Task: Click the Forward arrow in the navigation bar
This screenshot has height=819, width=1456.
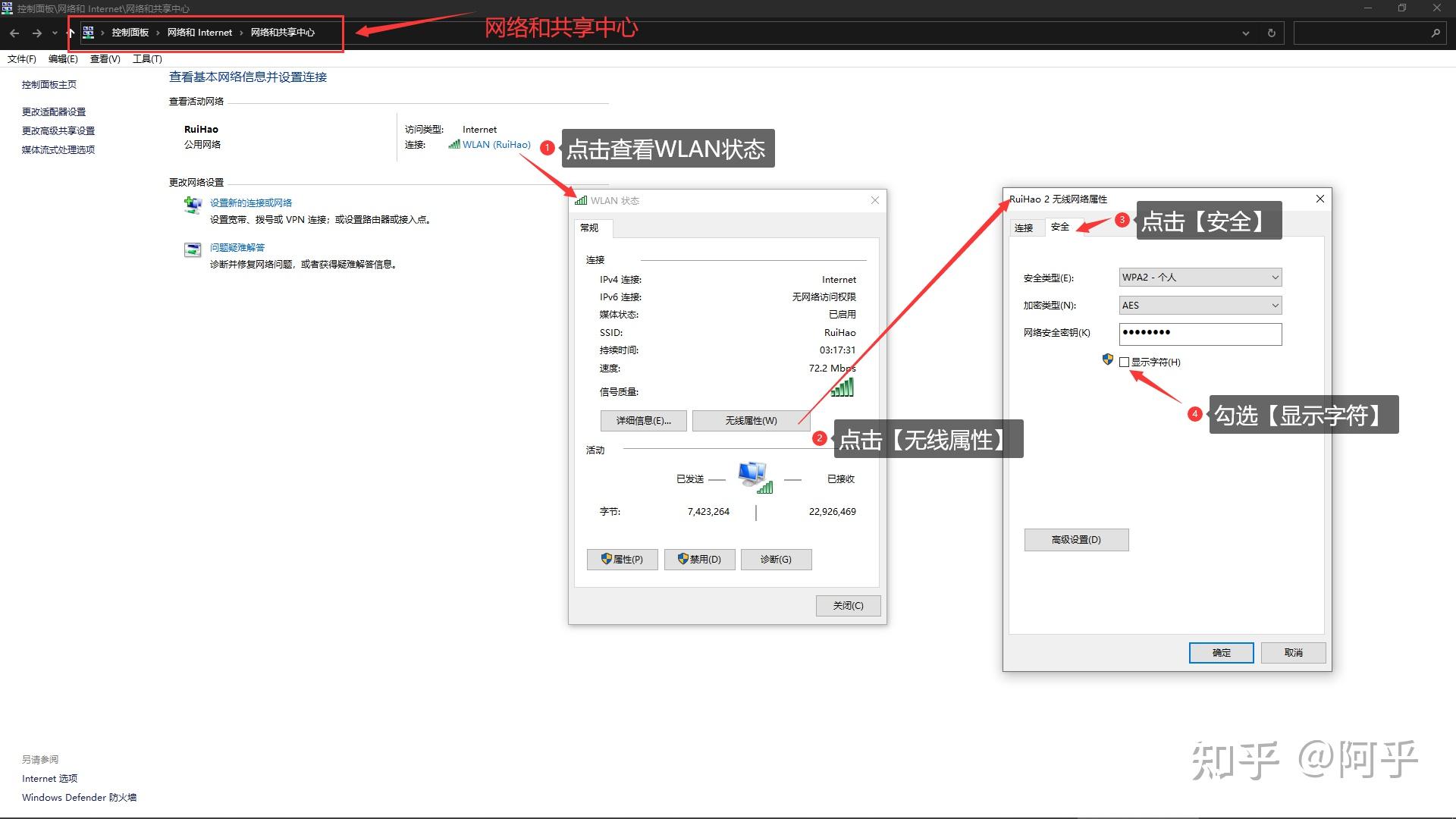Action: point(36,33)
